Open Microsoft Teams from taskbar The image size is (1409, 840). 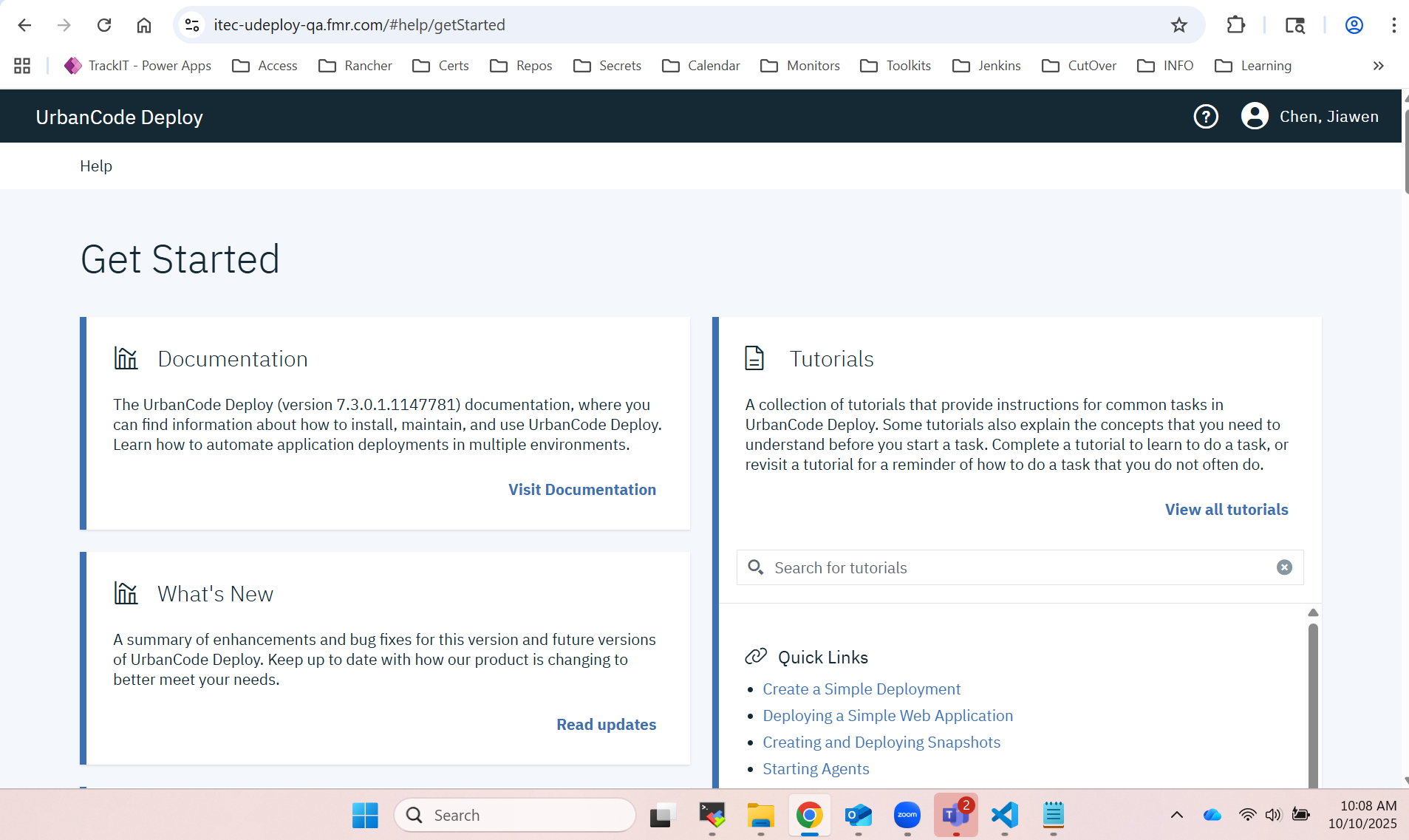(955, 815)
